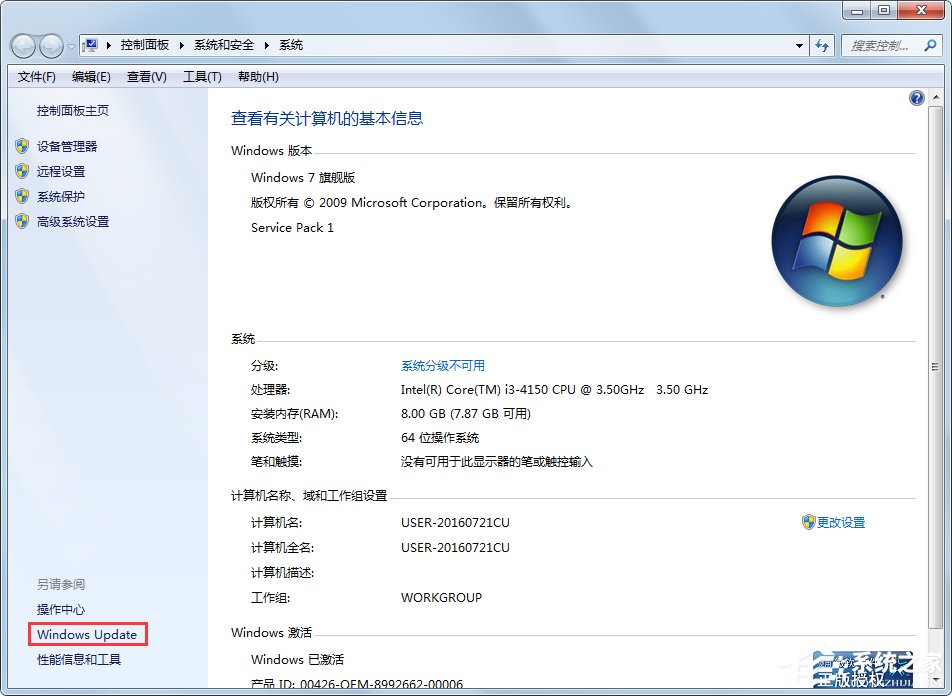Open the 工具 menu
Viewport: 952px width, 696px height.
point(201,76)
